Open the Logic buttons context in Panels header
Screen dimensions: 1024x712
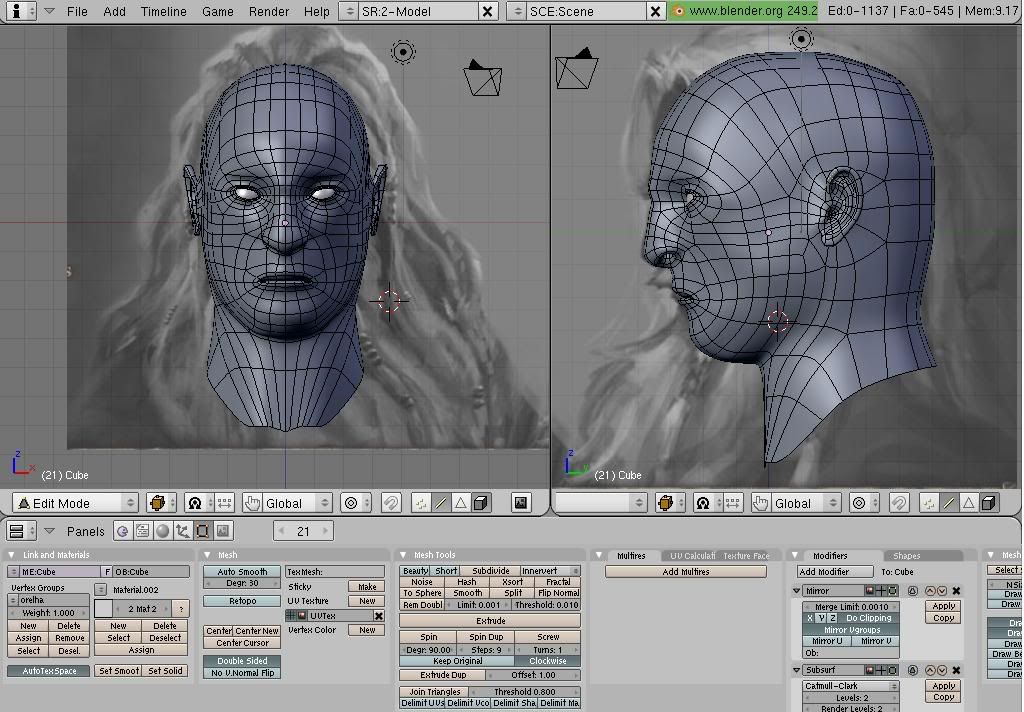pyautogui.click(x=122, y=531)
